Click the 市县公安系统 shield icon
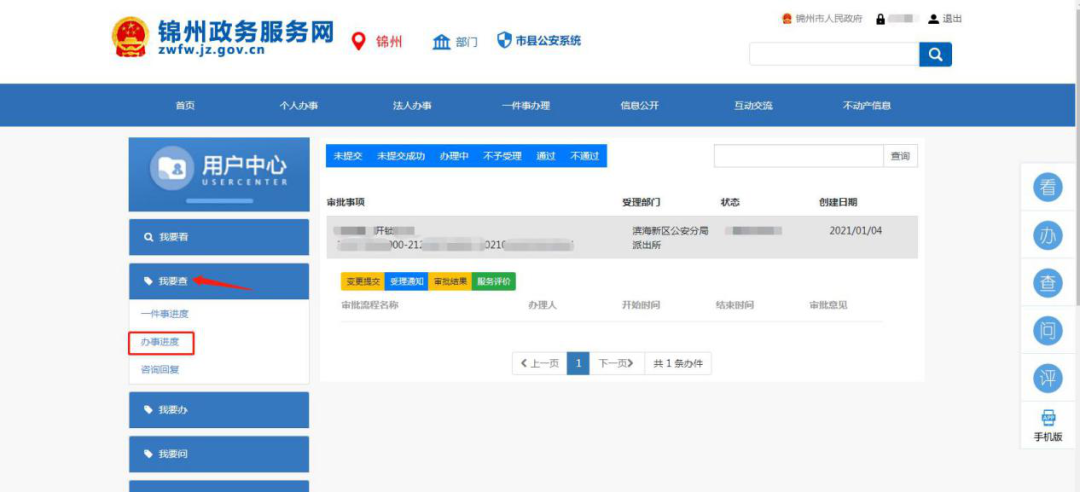The height and width of the screenshot is (492, 1080). [505, 40]
